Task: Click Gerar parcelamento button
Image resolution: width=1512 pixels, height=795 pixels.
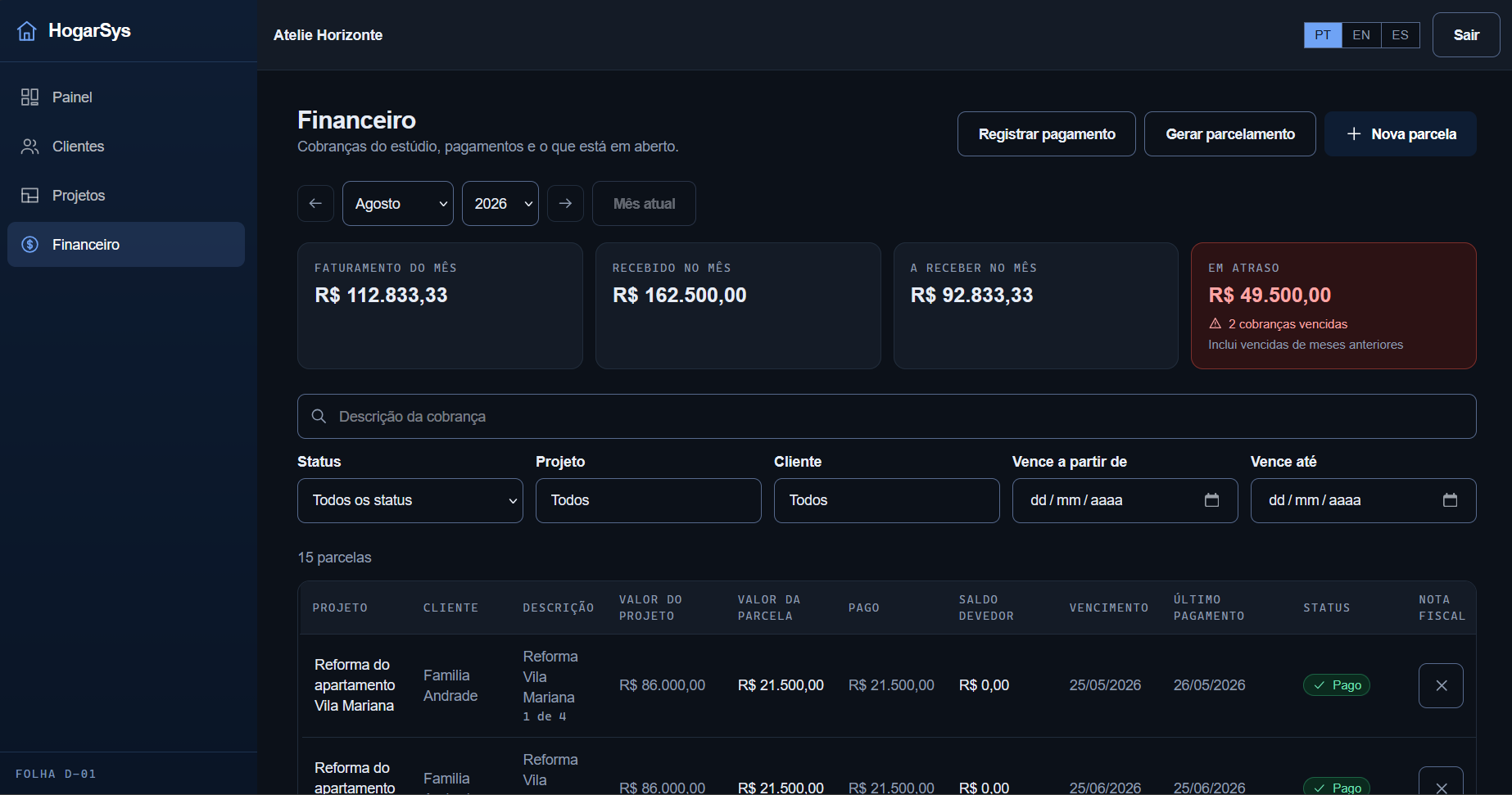Action: pos(1230,134)
